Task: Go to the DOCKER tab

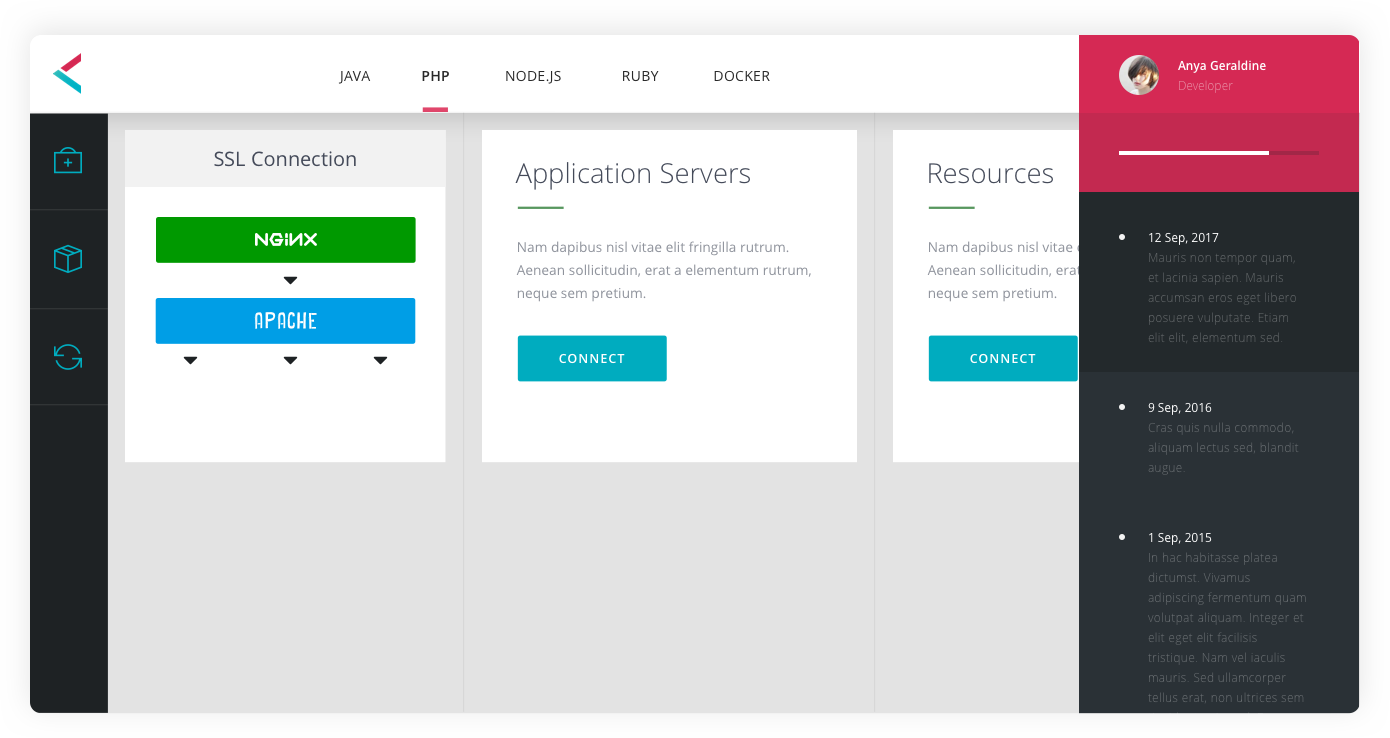Action: 741,76
